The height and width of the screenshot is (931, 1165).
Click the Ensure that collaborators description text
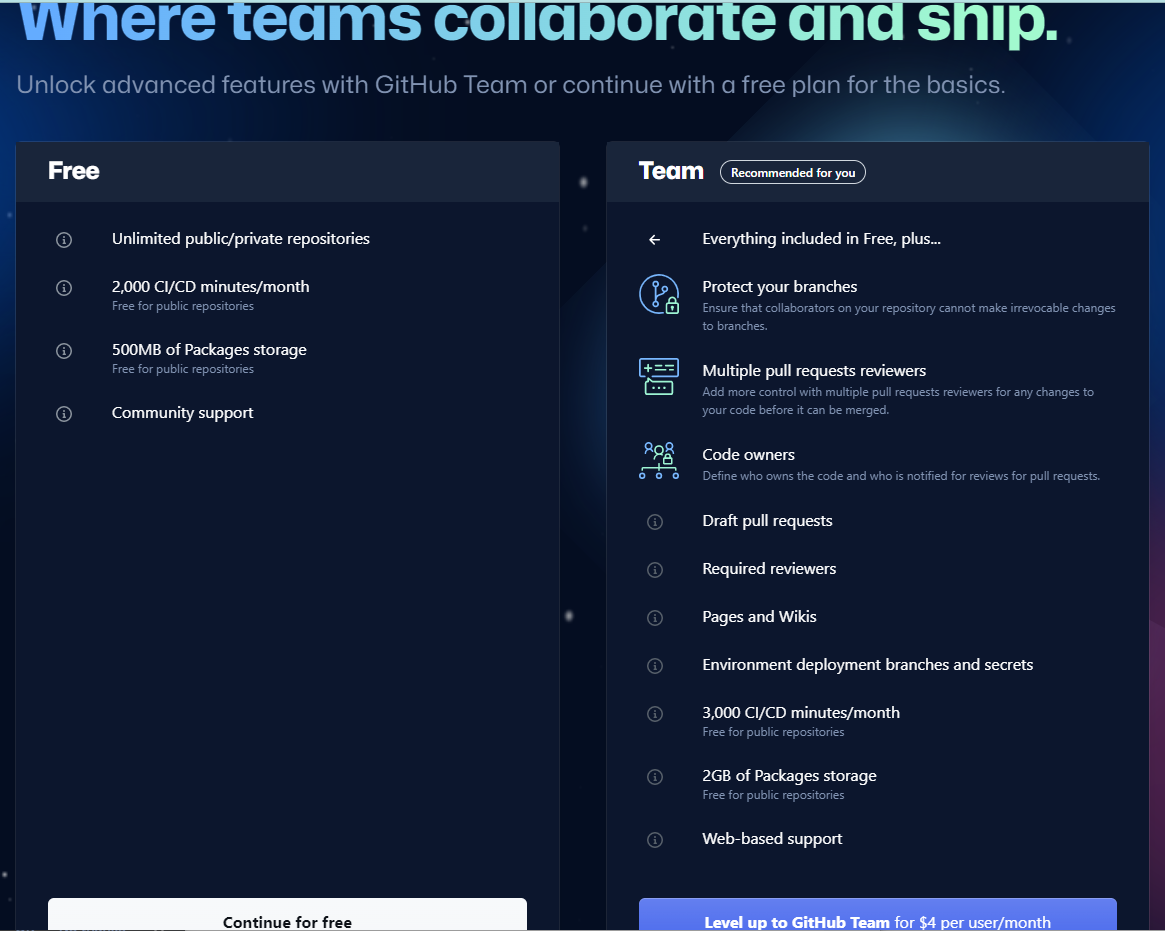tap(909, 317)
